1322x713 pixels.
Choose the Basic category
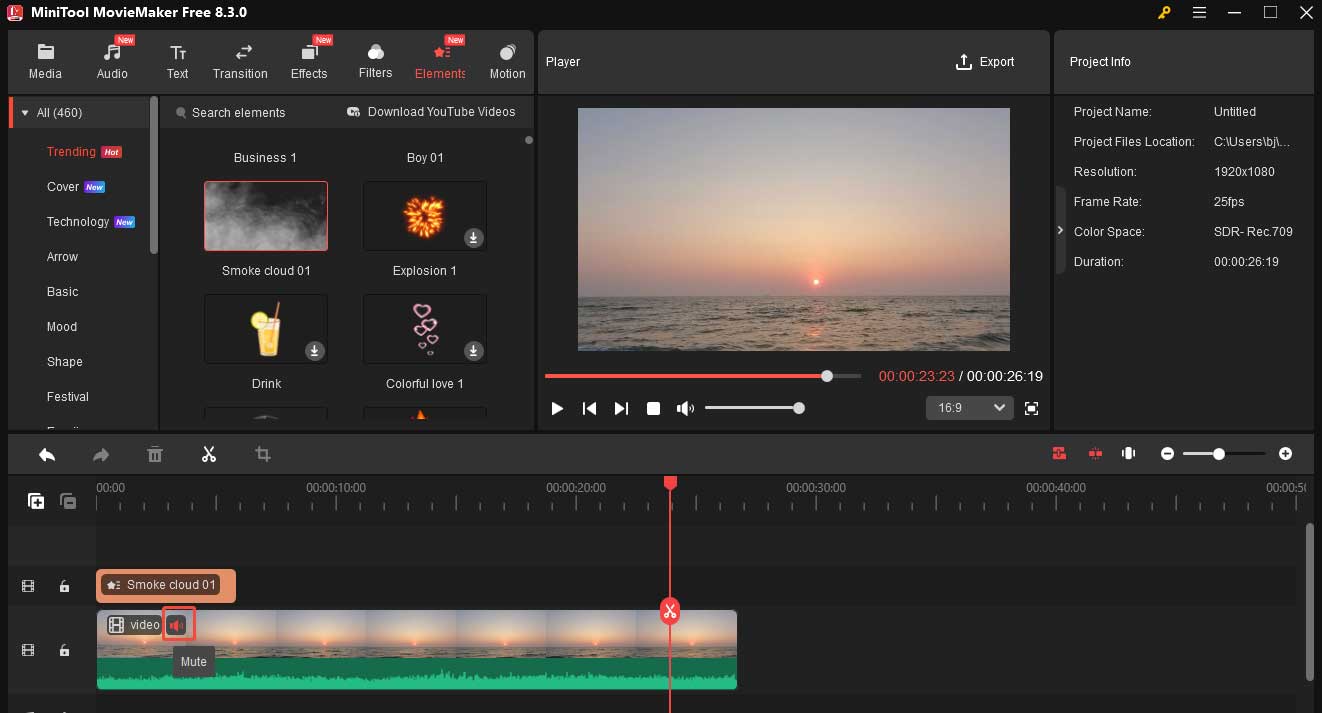tap(62, 292)
